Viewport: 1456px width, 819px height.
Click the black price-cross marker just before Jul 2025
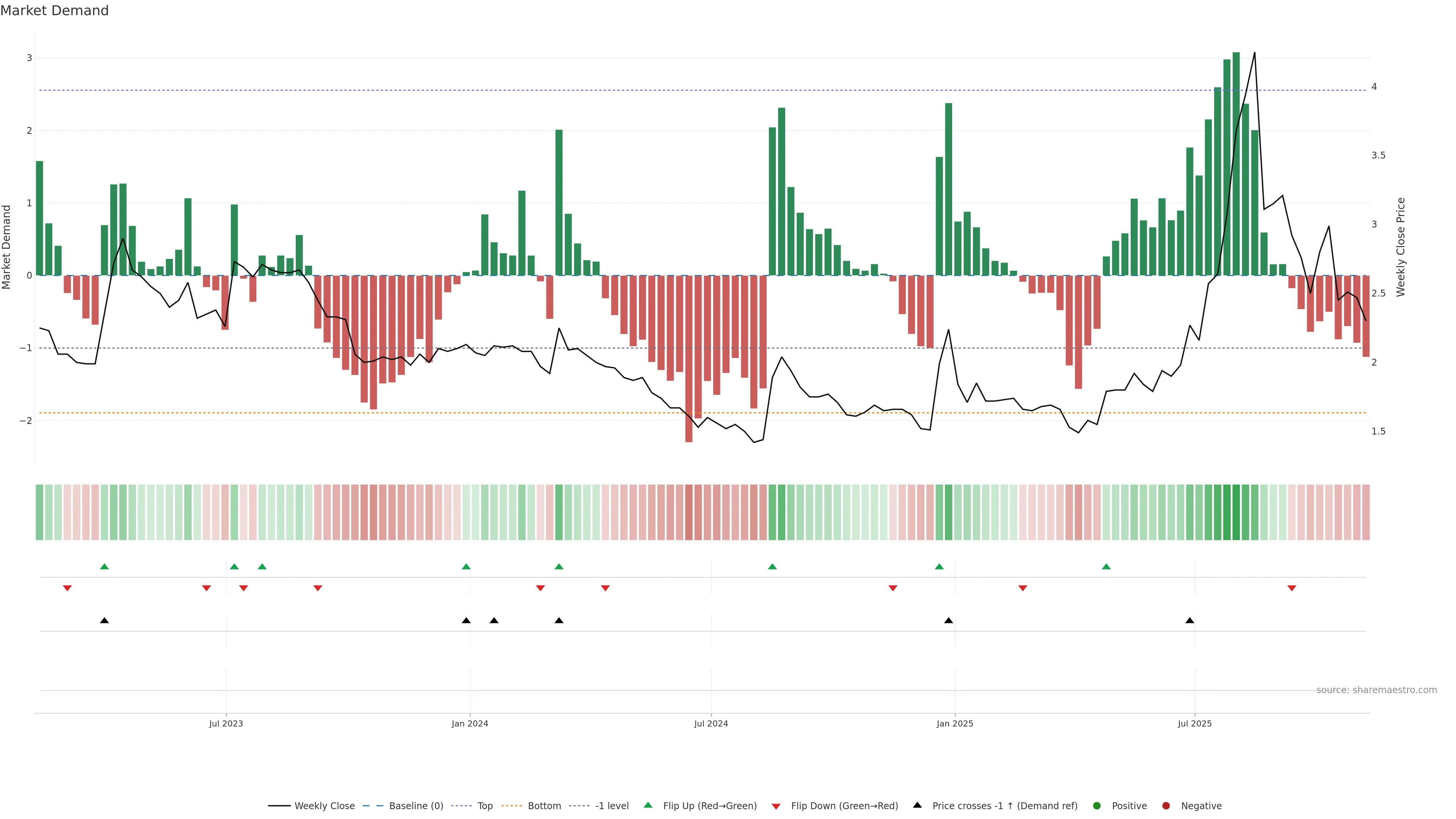(x=1190, y=621)
